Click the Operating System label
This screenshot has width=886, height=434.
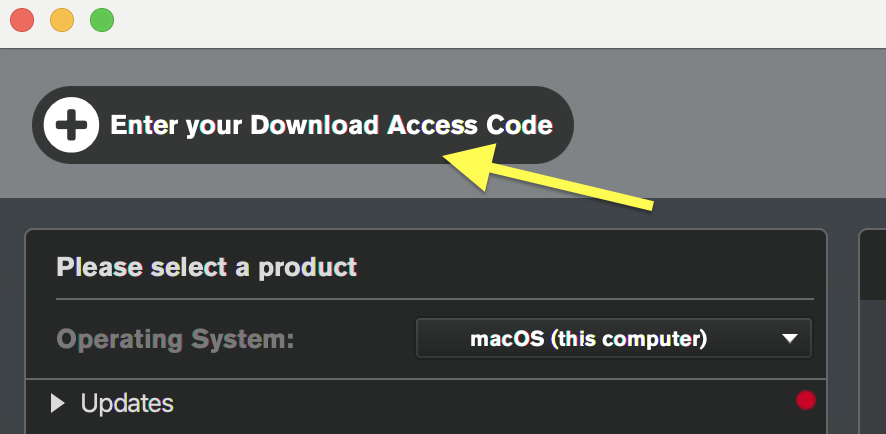[175, 340]
